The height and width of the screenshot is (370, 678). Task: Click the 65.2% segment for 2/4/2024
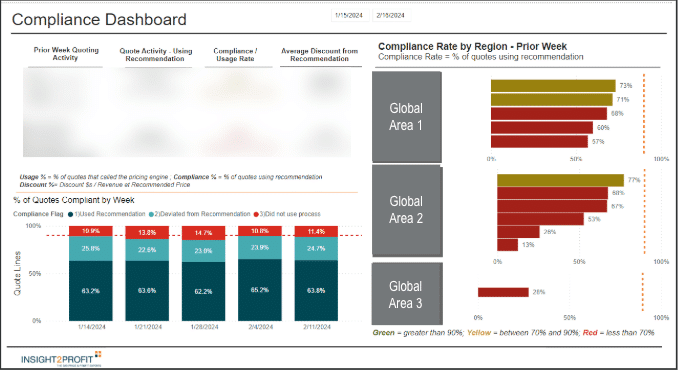coord(260,290)
